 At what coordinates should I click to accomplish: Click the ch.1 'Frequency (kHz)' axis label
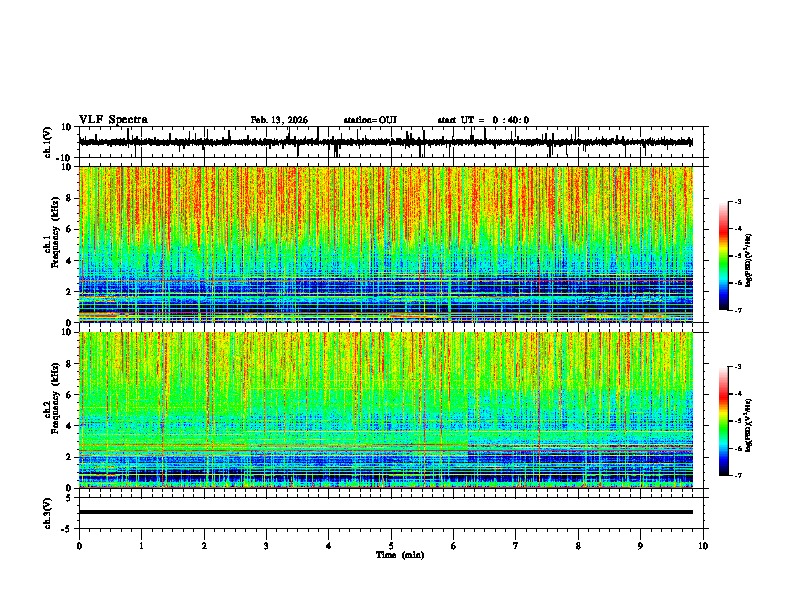pyautogui.click(x=55, y=233)
